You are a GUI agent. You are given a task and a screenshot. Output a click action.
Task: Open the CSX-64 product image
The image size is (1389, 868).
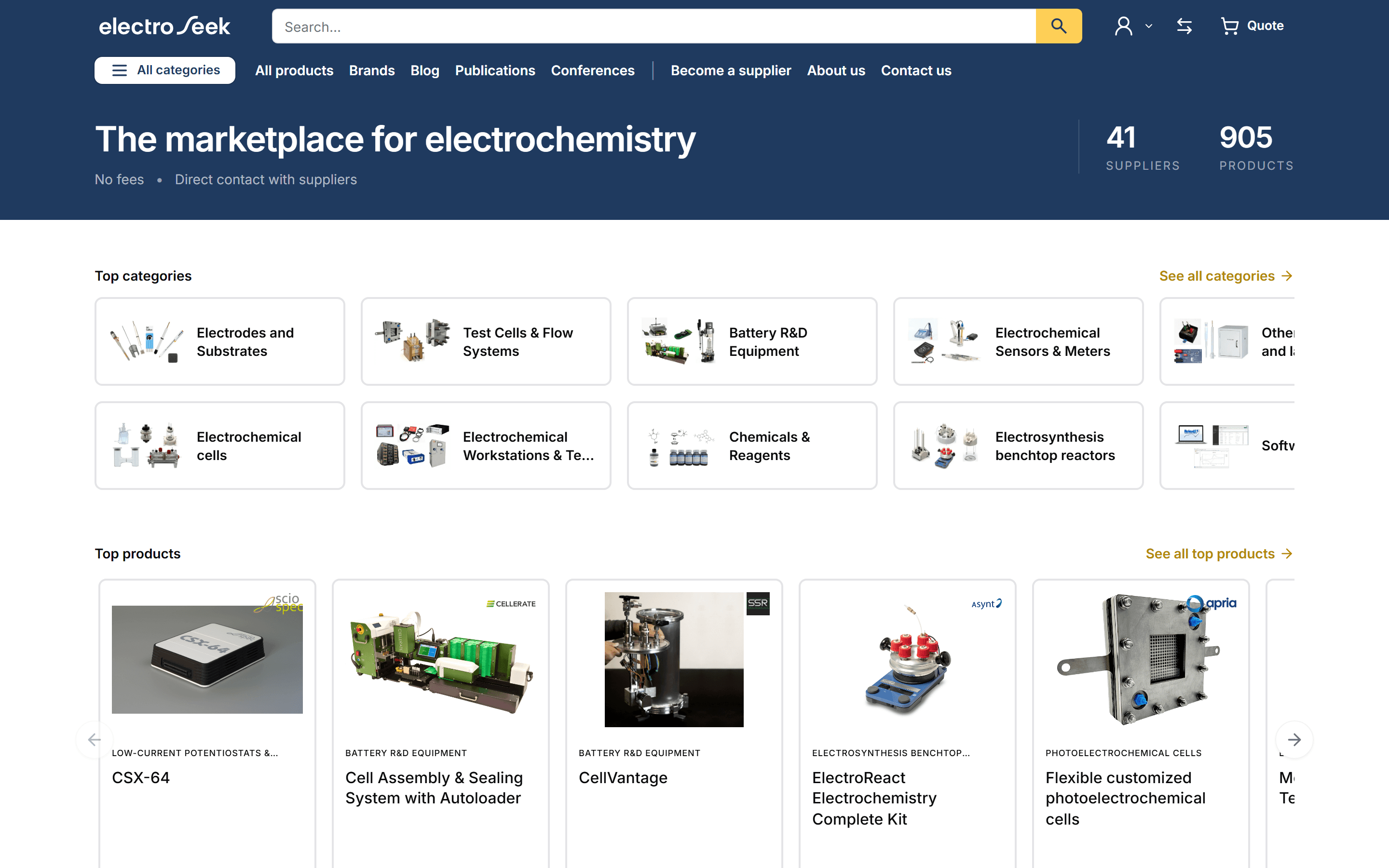coord(207,660)
